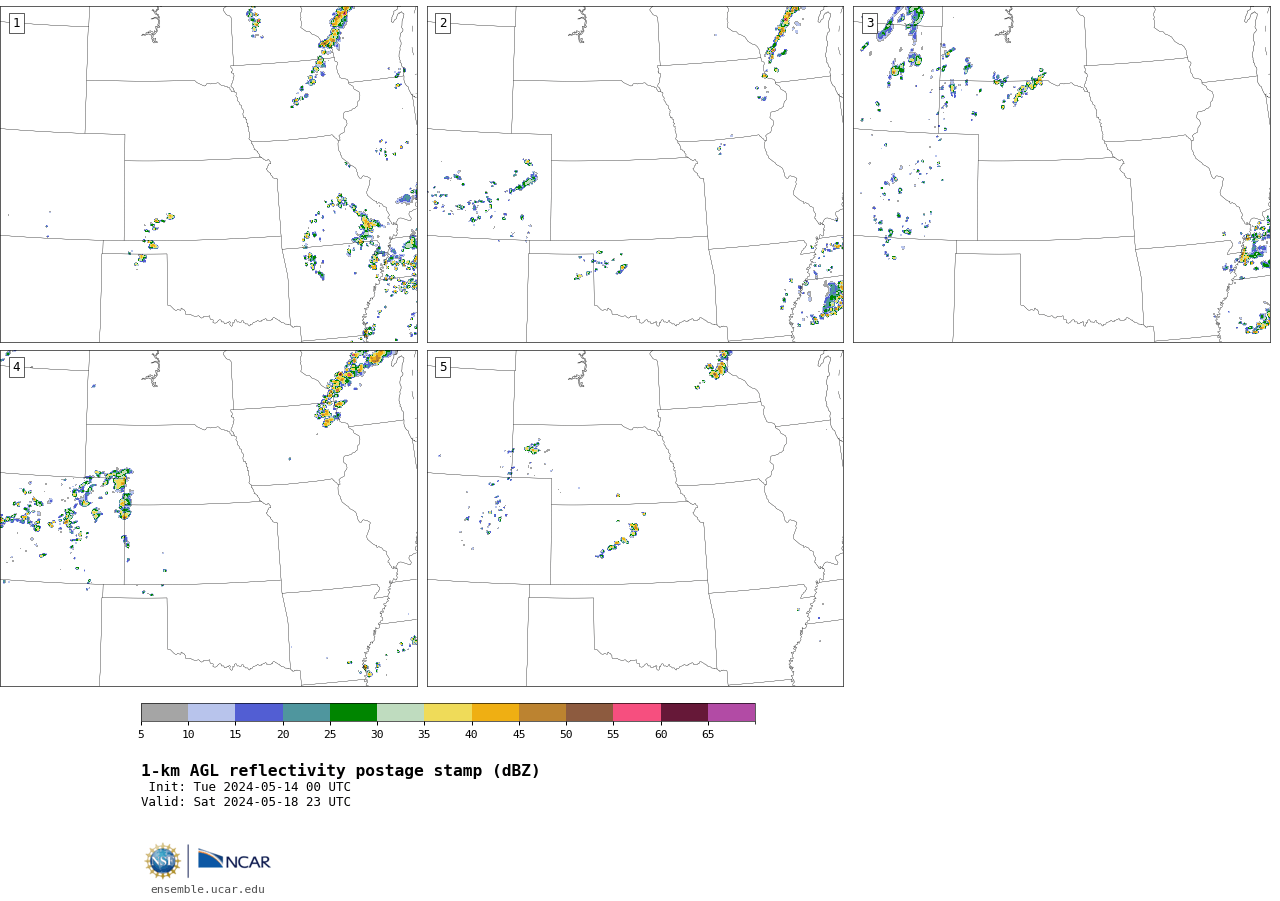Select the maroon 60-65 dBZ swatch
Viewport: 1280px width, 901px height.
click(x=684, y=713)
